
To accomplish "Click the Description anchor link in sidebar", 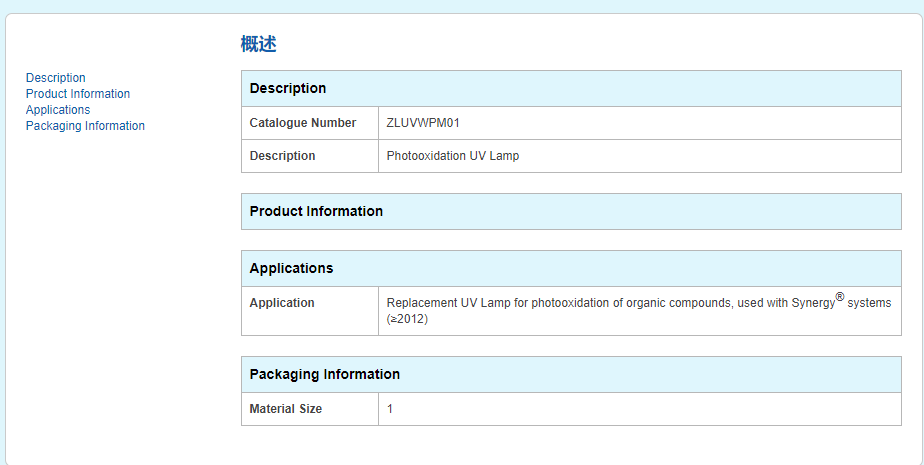I will [x=55, y=78].
